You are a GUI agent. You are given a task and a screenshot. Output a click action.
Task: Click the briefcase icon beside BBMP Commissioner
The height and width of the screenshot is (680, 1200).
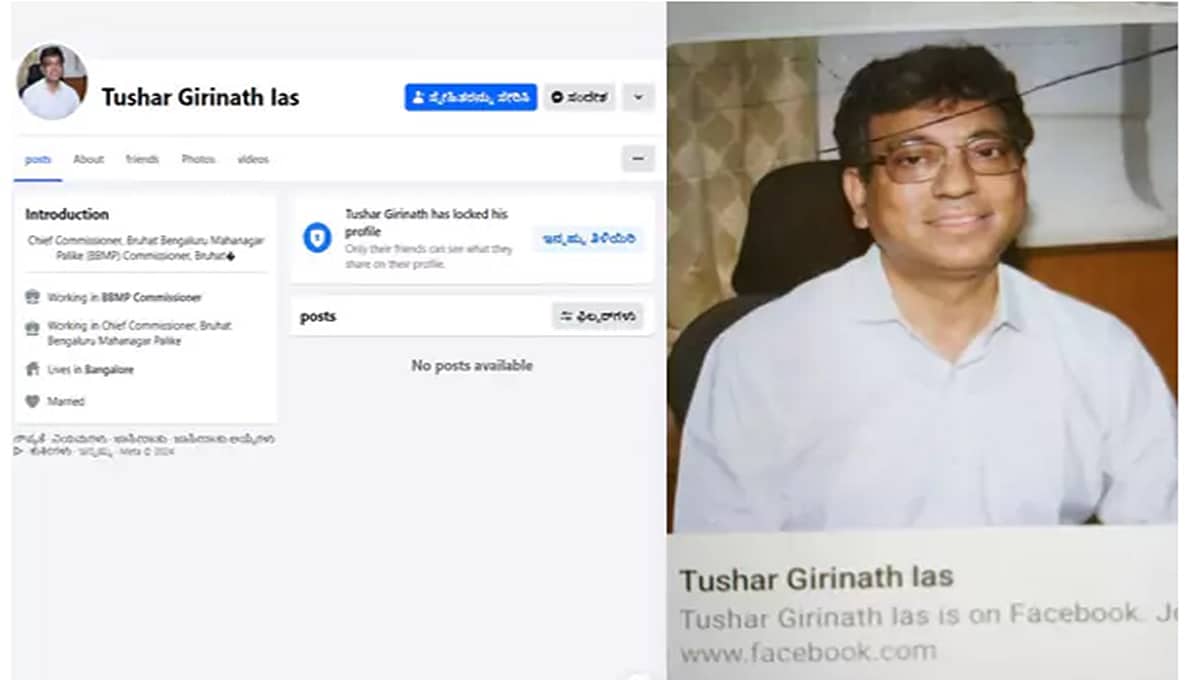point(32,297)
